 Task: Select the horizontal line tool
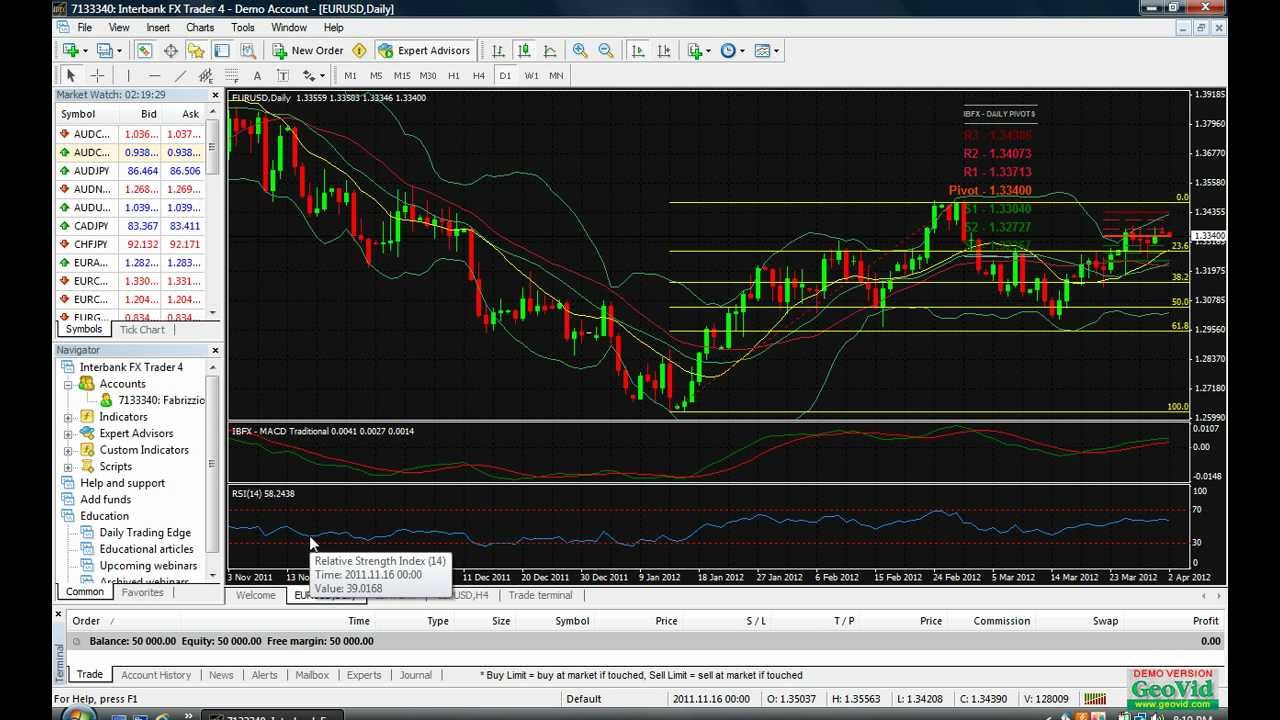[x=154, y=75]
